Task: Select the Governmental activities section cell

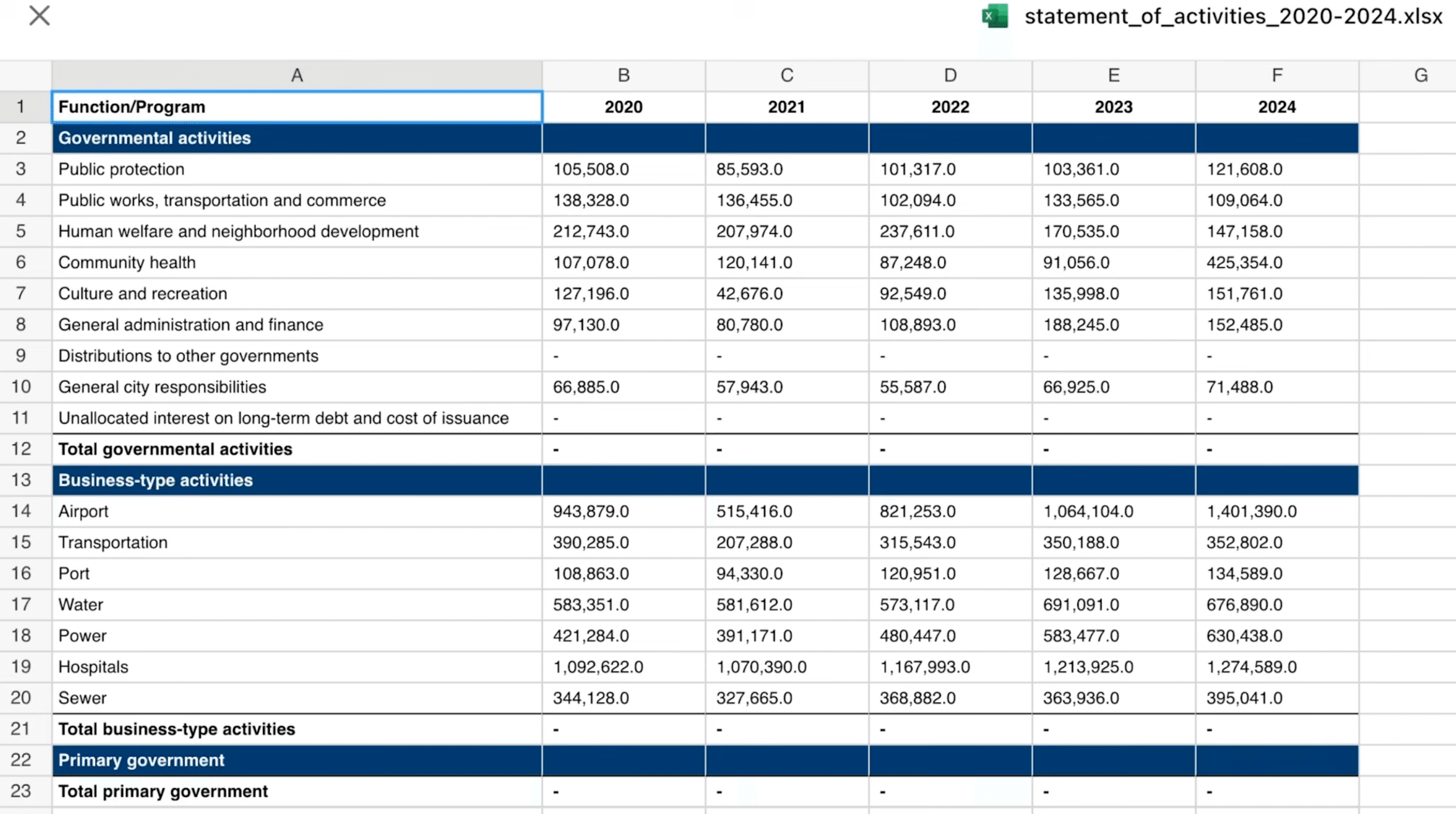Action: (296, 138)
